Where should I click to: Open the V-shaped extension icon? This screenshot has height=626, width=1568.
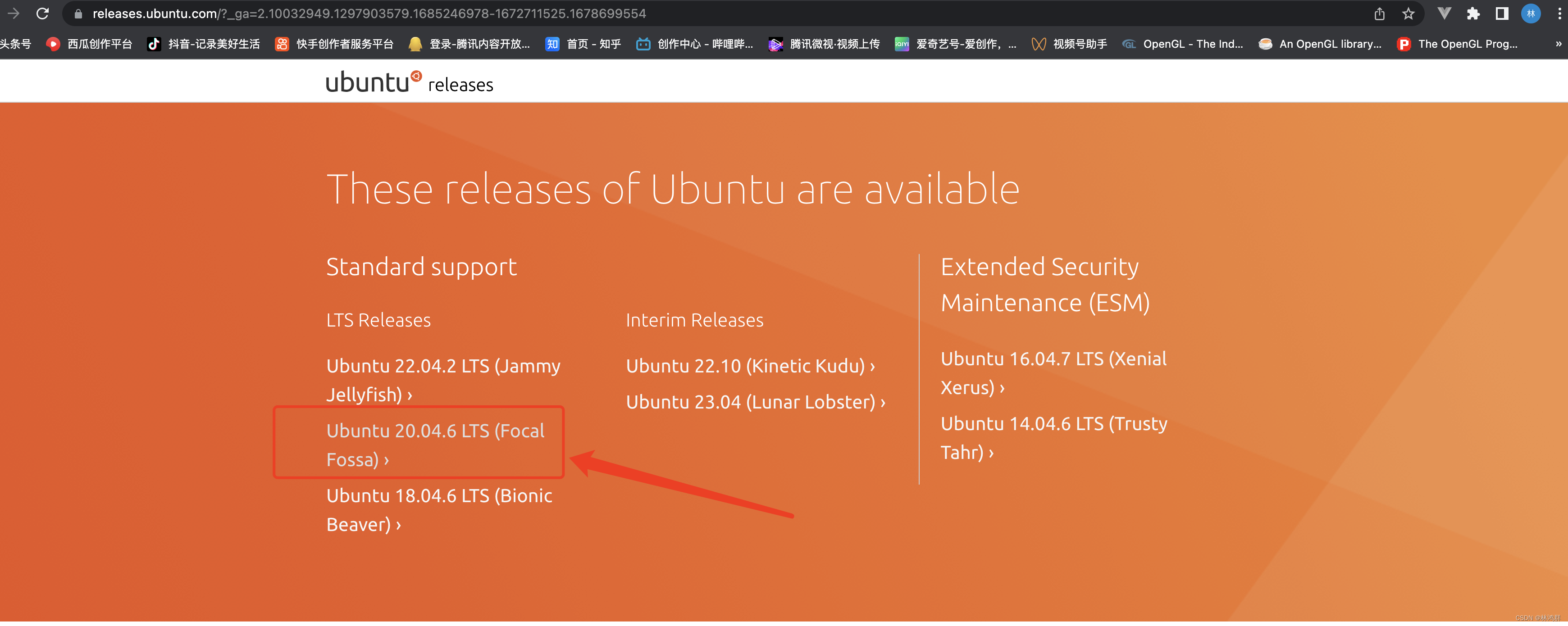click(x=1444, y=14)
